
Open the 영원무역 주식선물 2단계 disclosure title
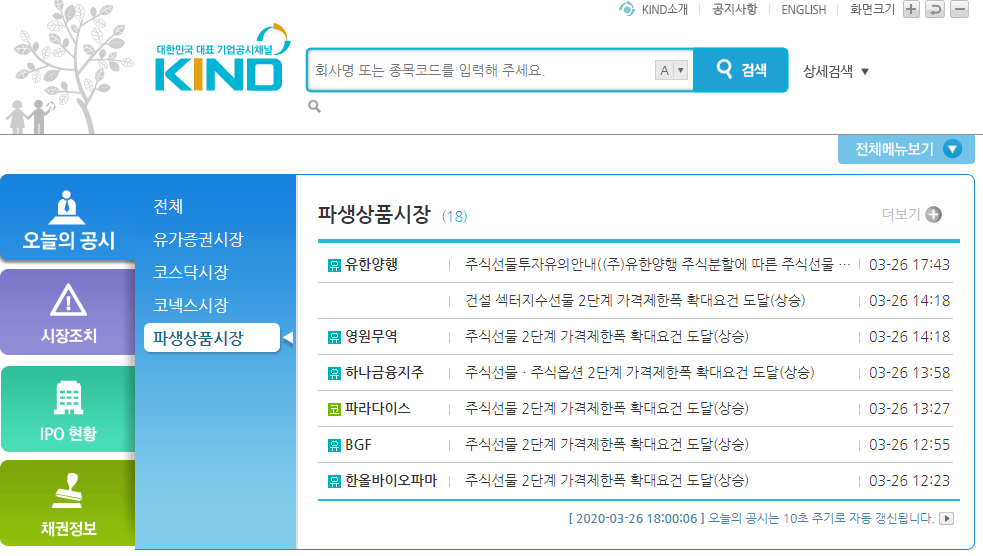point(607,337)
